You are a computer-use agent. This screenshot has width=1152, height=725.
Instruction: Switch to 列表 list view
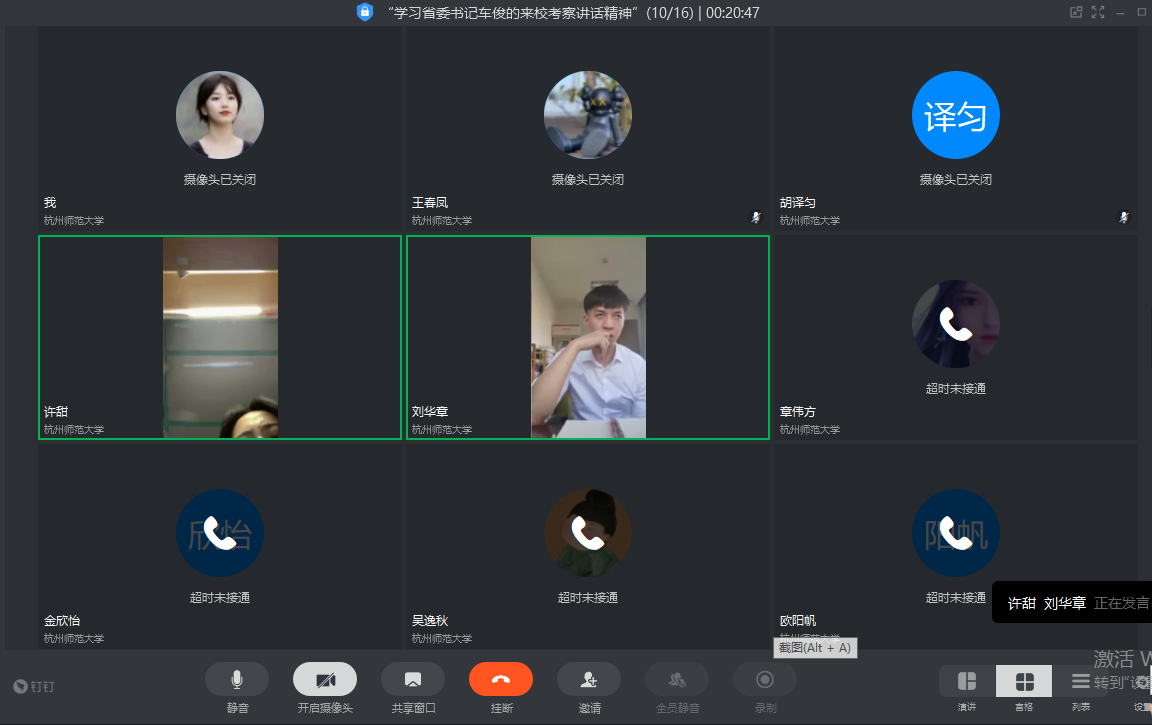click(x=1081, y=682)
